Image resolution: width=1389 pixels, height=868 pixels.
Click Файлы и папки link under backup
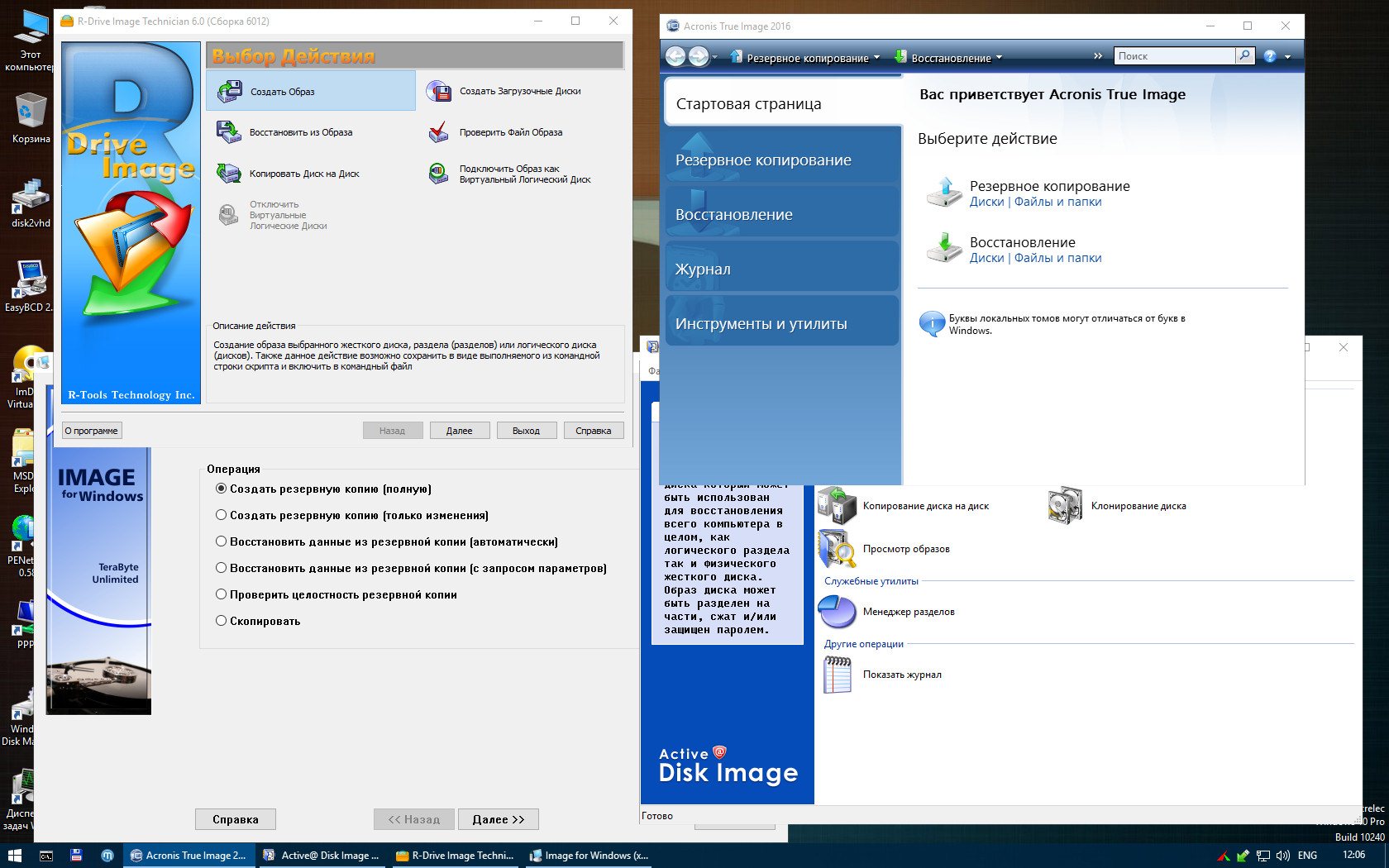[1057, 202]
